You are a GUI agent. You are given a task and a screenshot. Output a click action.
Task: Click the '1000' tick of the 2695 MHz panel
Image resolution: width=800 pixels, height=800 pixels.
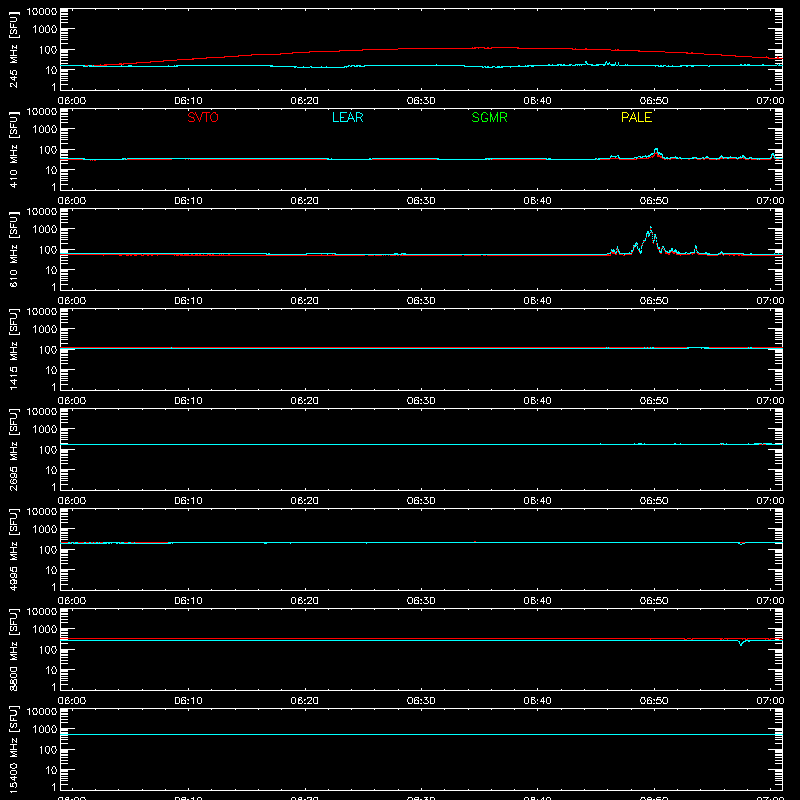[45, 429]
